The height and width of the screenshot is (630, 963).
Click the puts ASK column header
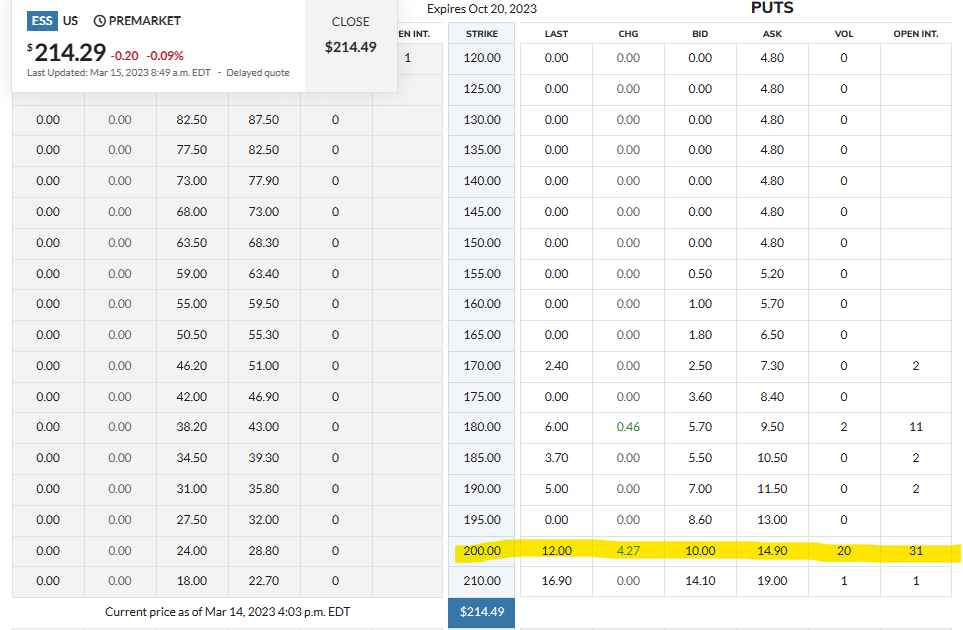coord(772,33)
